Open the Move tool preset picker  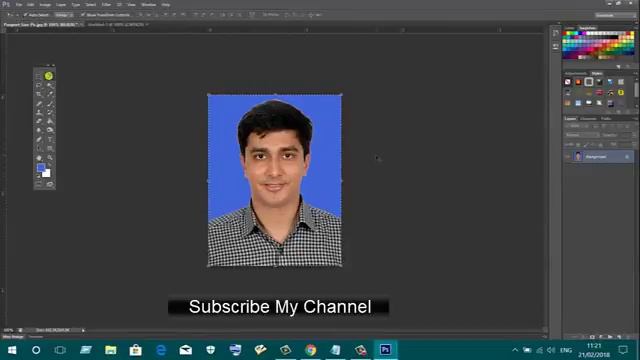click(11, 15)
